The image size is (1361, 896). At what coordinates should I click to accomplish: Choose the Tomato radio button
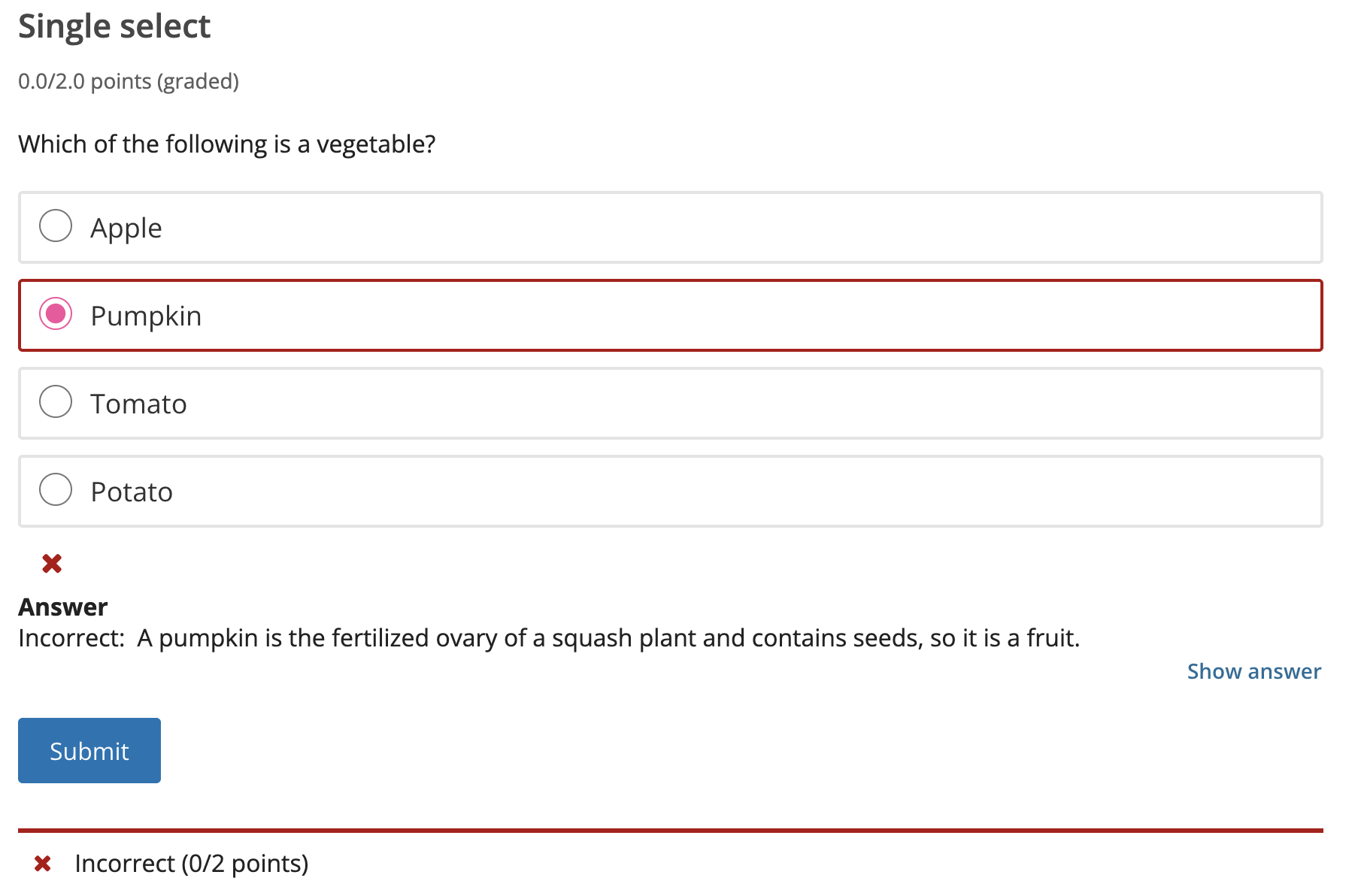point(56,401)
